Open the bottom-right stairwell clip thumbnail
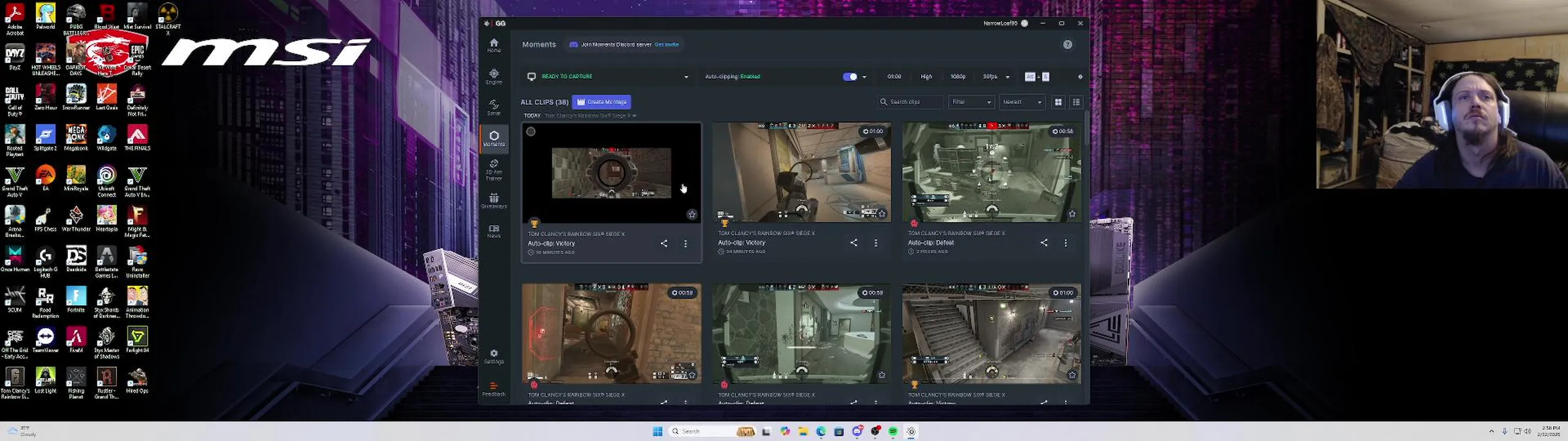 pyautogui.click(x=992, y=334)
